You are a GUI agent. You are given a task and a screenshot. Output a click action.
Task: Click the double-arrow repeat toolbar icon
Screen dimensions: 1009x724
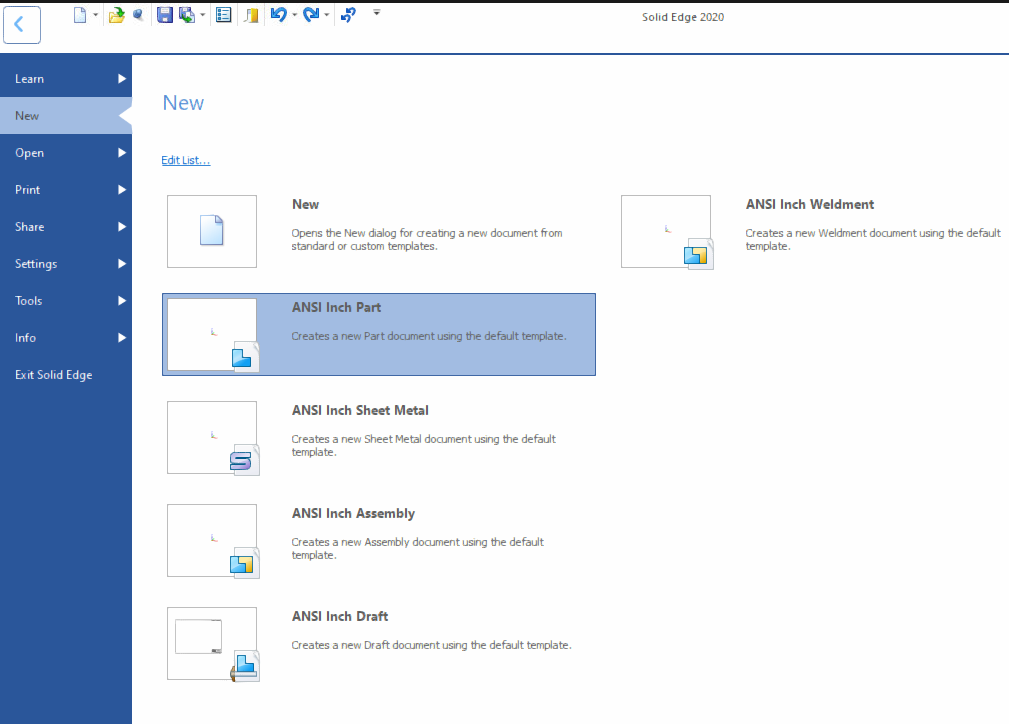348,15
